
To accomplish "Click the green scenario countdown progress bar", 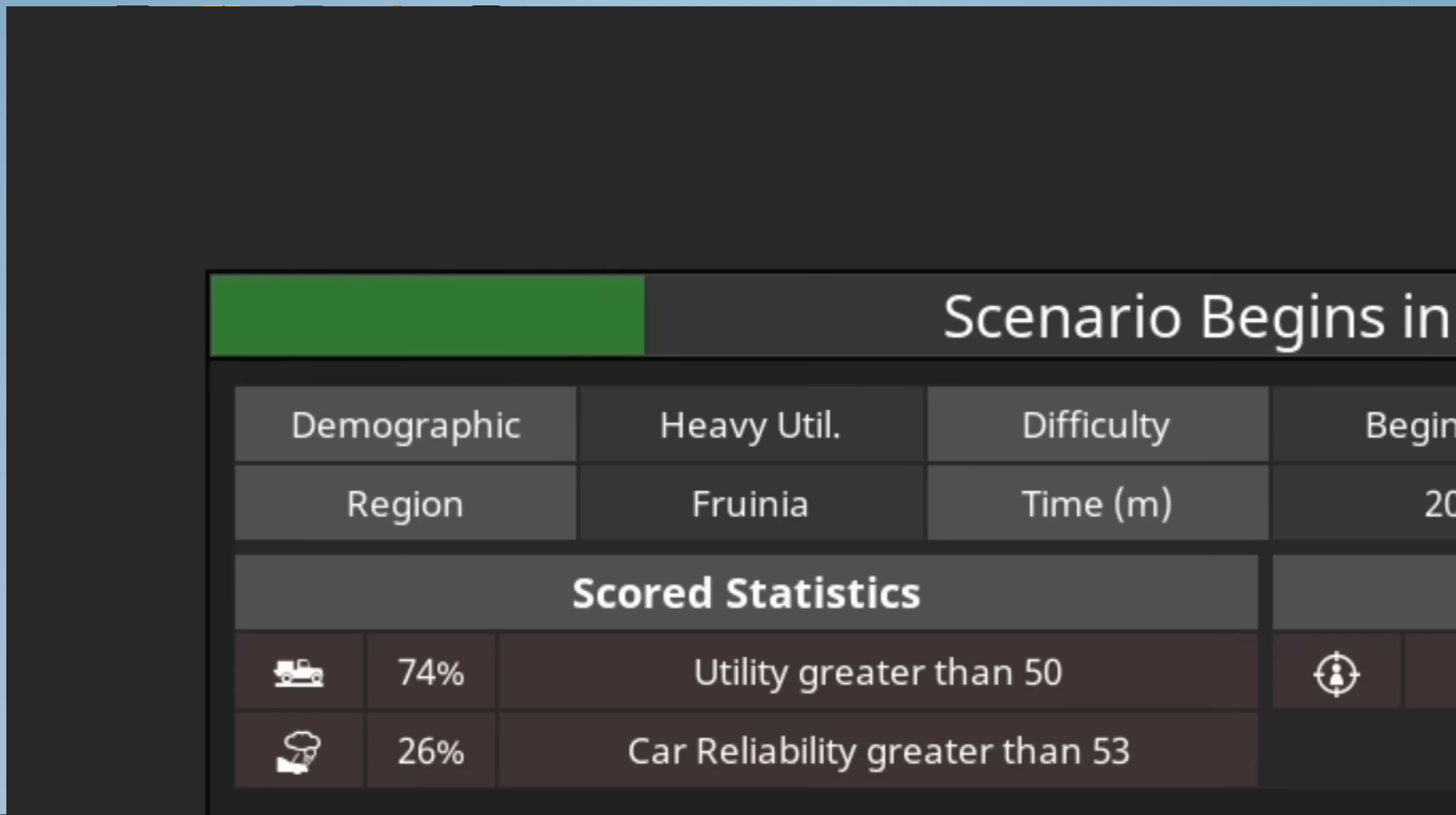I will coord(428,316).
